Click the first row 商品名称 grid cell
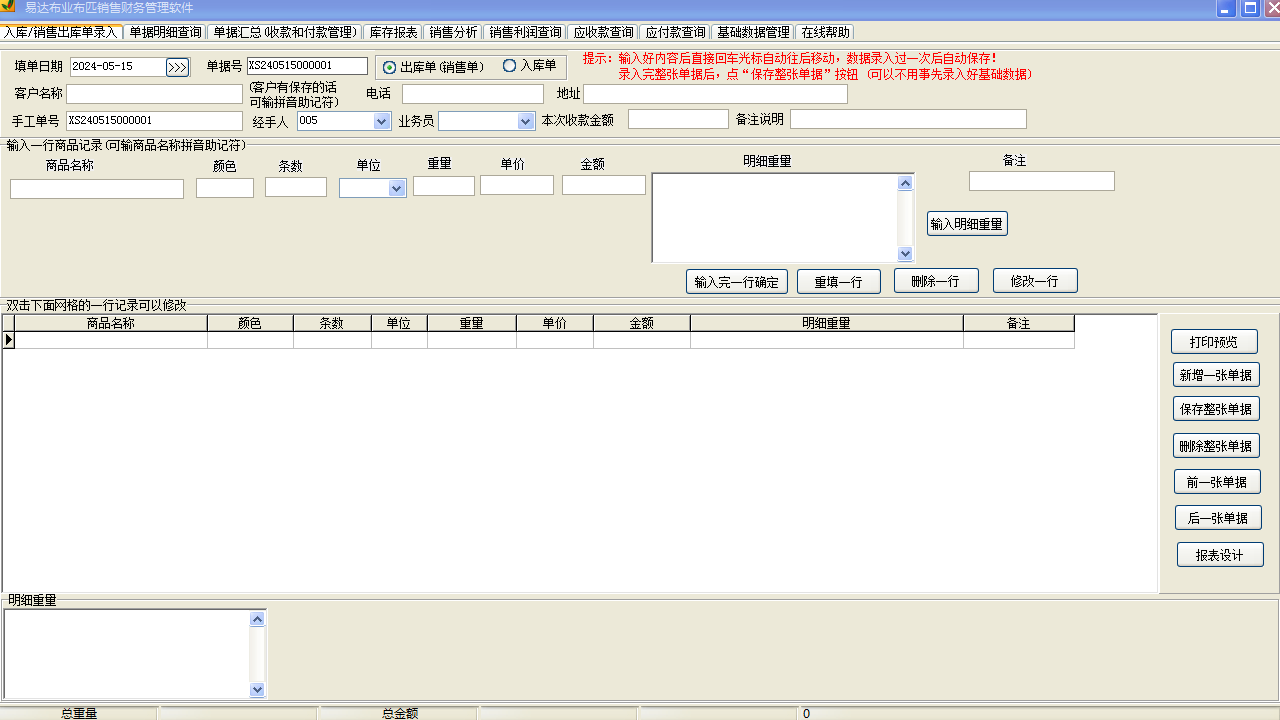Image resolution: width=1280 pixels, height=720 pixels. point(111,340)
